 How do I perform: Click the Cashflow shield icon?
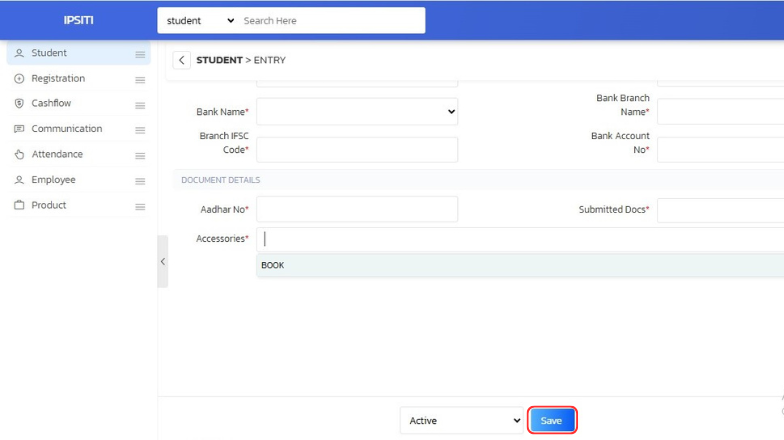coord(19,104)
